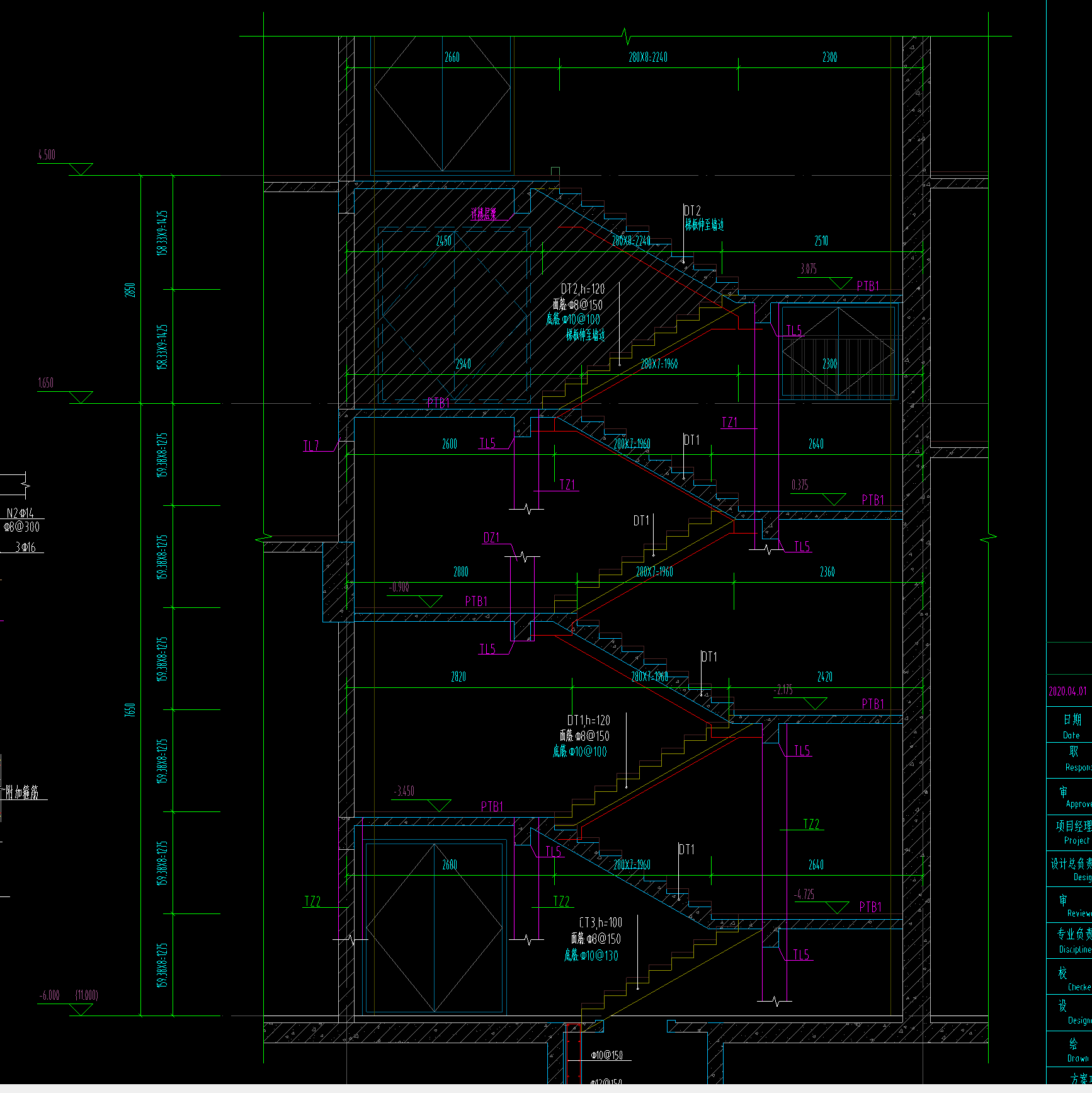Select the TL7 beam label
1092x1093 pixels.
point(311,446)
